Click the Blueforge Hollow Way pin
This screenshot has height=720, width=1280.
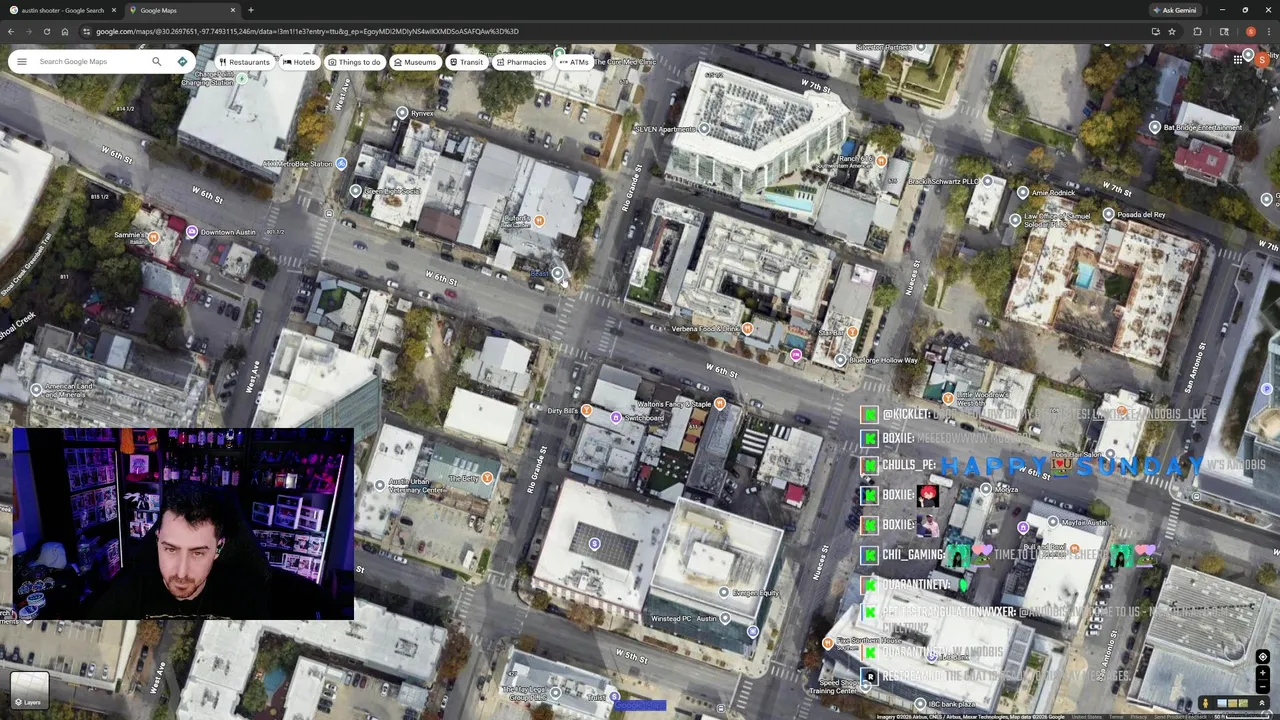coord(840,360)
